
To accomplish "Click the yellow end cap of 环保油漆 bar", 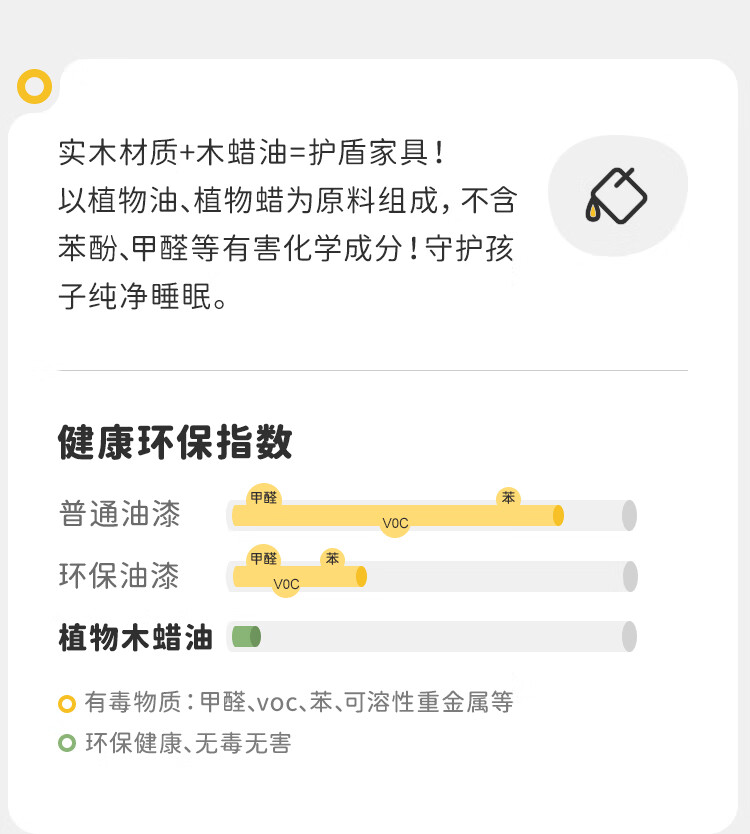I will [x=361, y=577].
